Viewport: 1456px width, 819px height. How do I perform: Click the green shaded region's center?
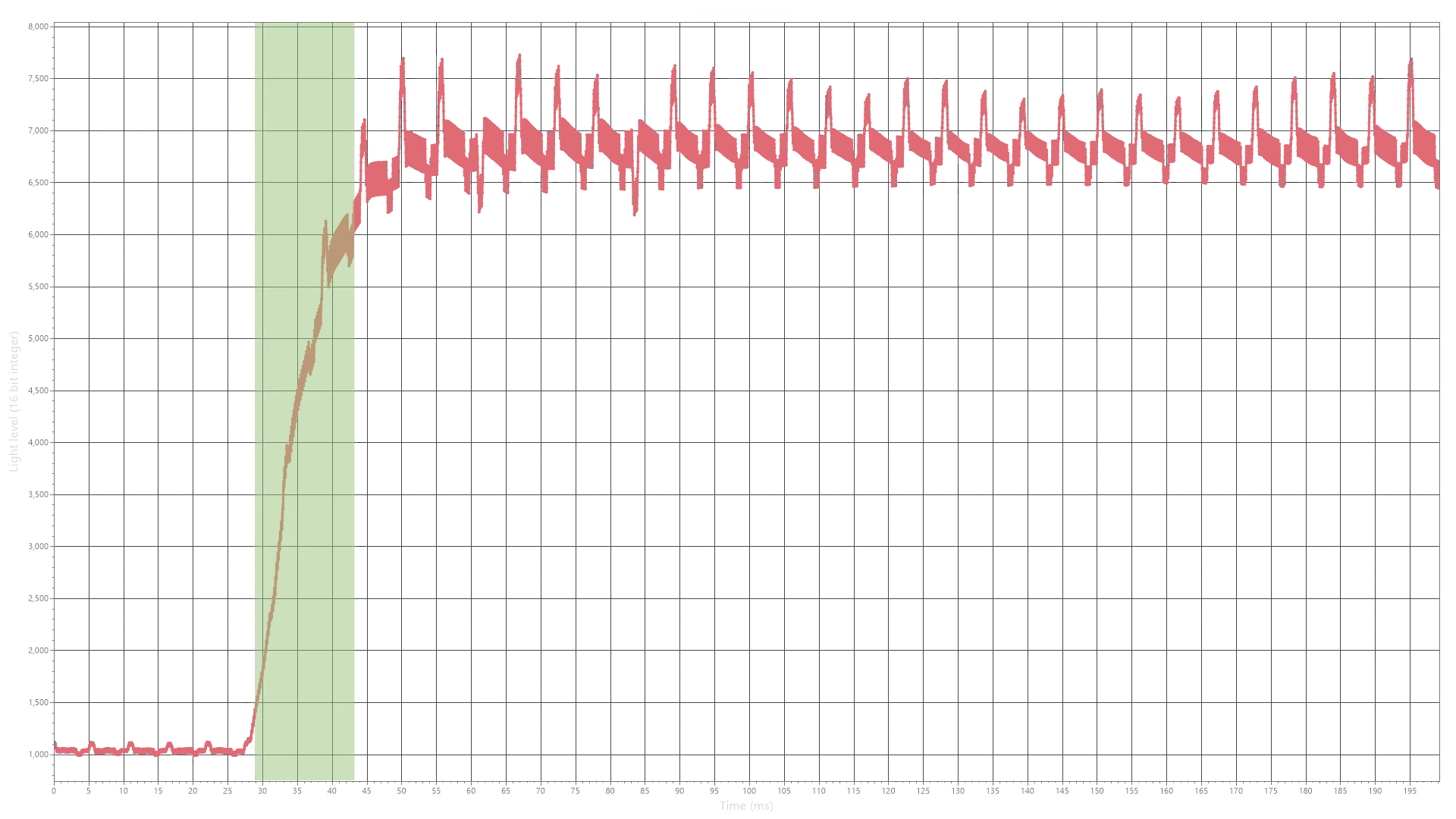pyautogui.click(x=306, y=402)
